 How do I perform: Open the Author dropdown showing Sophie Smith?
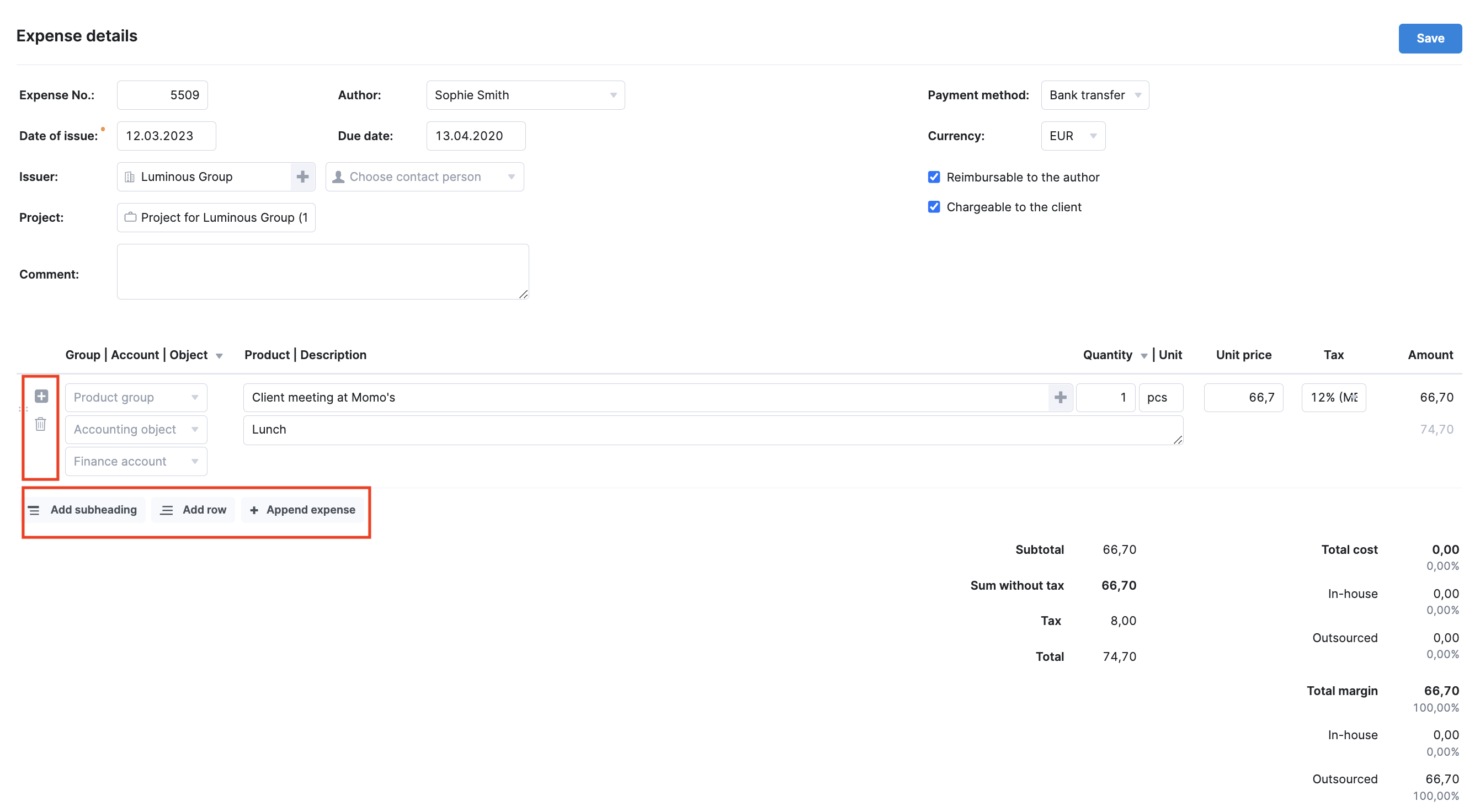tap(613, 95)
